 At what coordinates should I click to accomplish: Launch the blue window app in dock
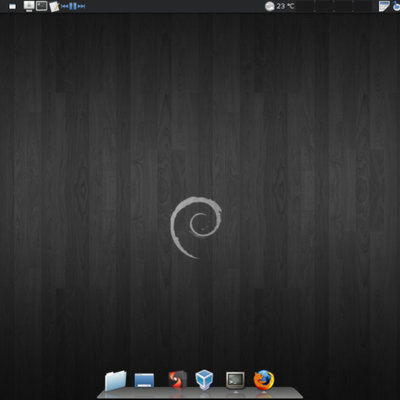(x=144, y=380)
